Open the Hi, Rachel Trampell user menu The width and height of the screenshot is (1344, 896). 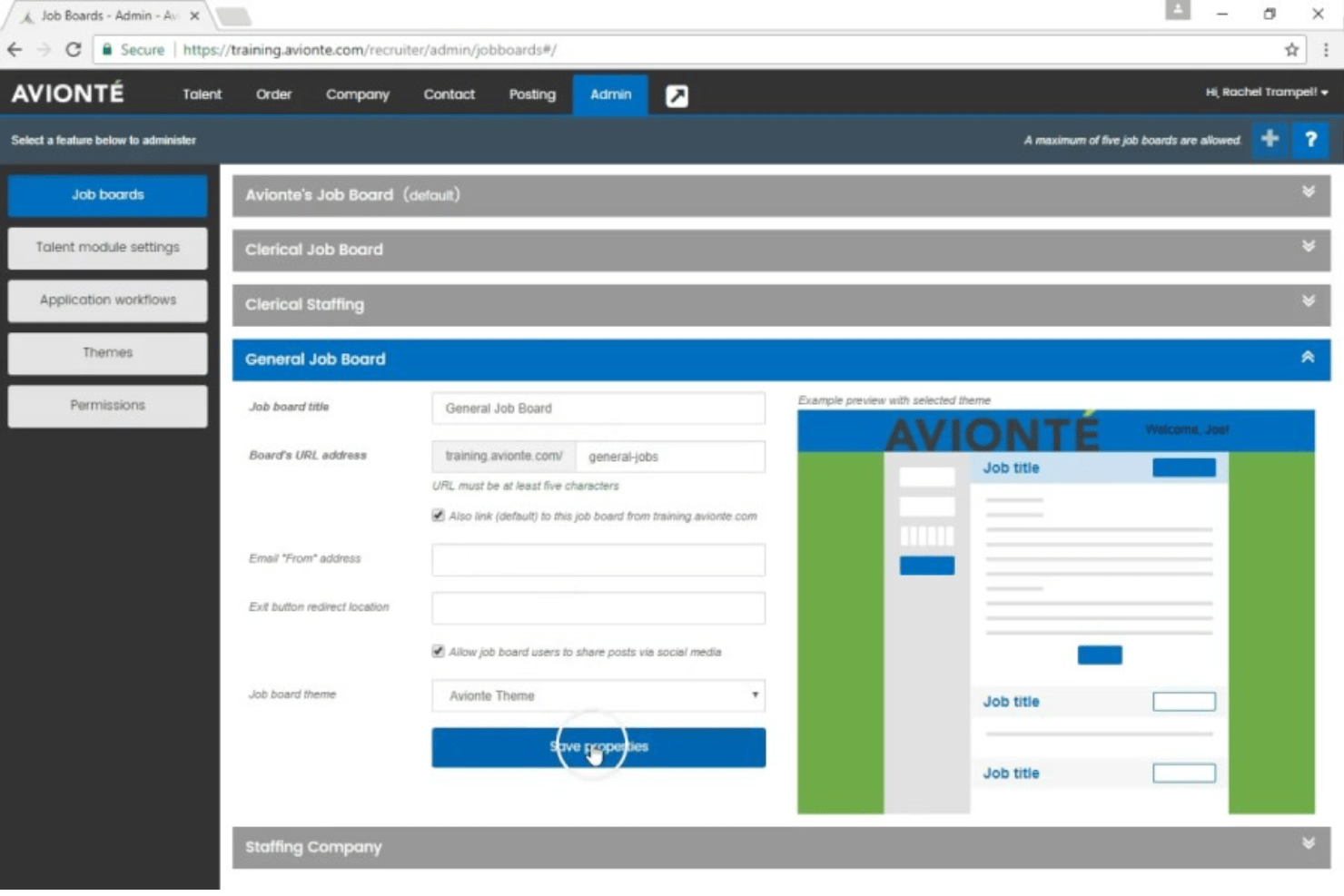(x=1266, y=92)
